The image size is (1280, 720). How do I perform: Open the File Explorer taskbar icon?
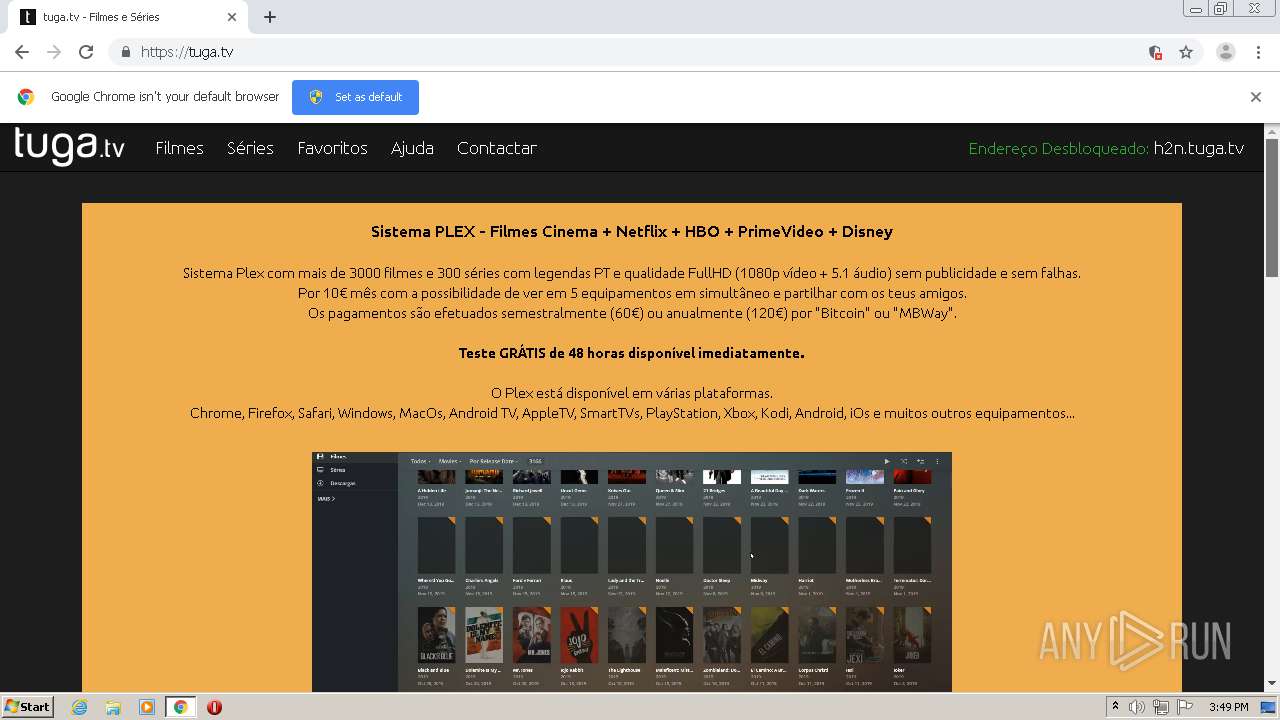[x=113, y=707]
